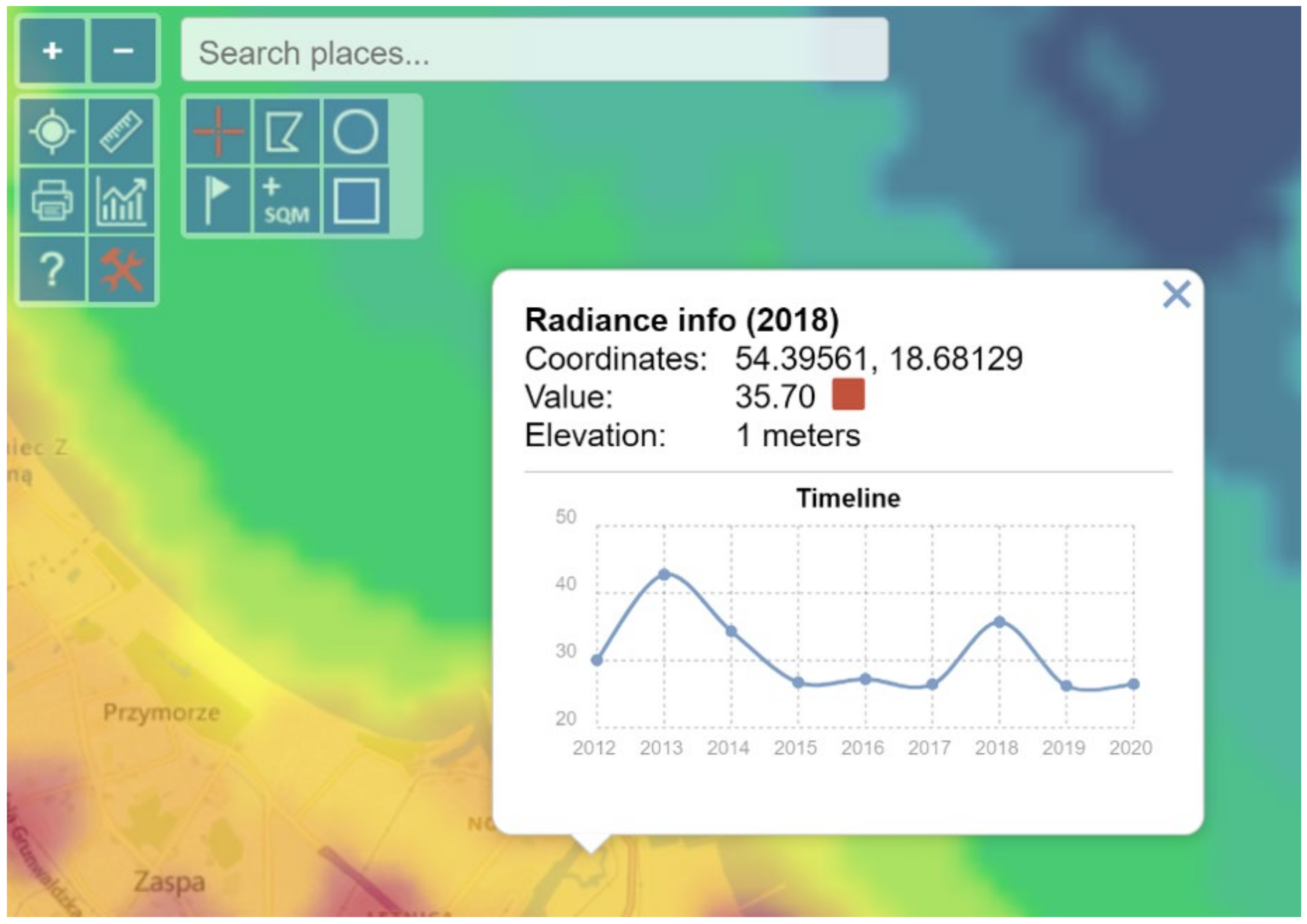The image size is (1307, 924).
Task: Click the add SQM measurement button
Action: click(286, 200)
